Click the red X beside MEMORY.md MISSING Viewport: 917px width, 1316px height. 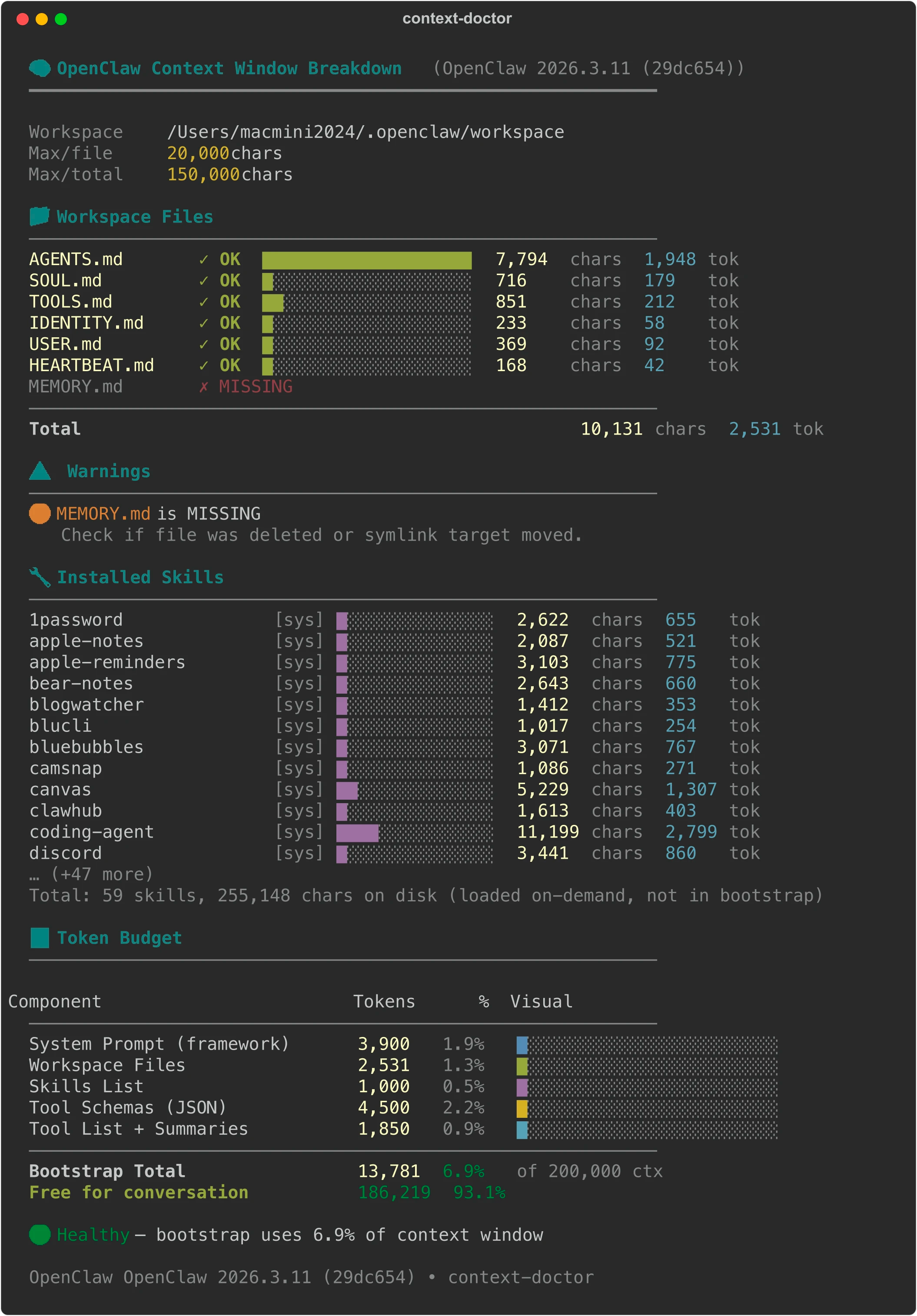(203, 387)
